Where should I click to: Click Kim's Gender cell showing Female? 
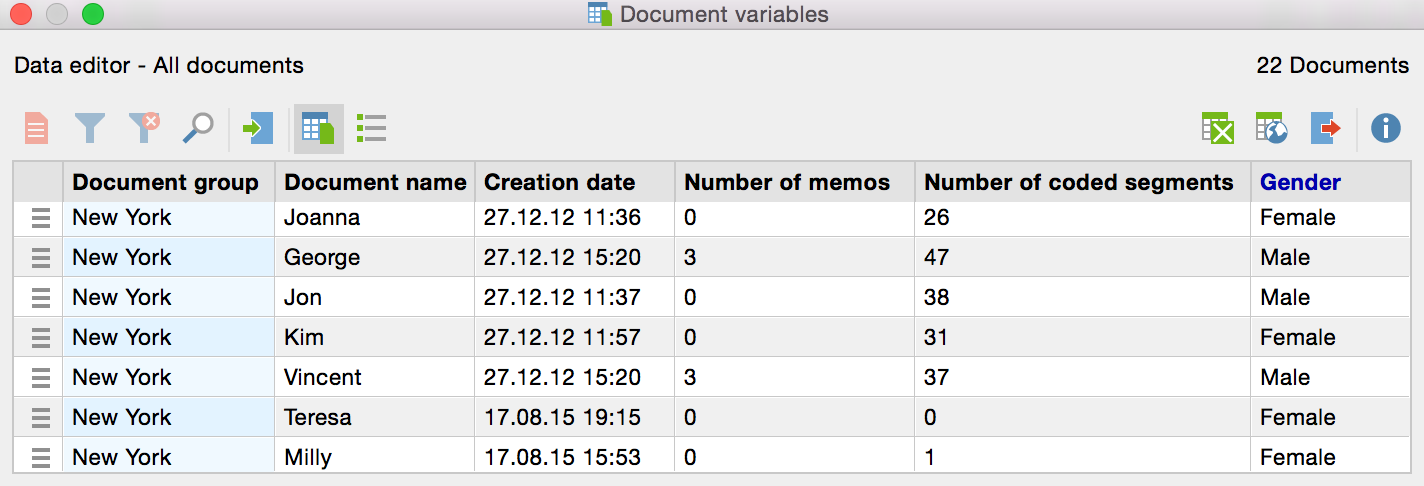click(x=1330, y=337)
